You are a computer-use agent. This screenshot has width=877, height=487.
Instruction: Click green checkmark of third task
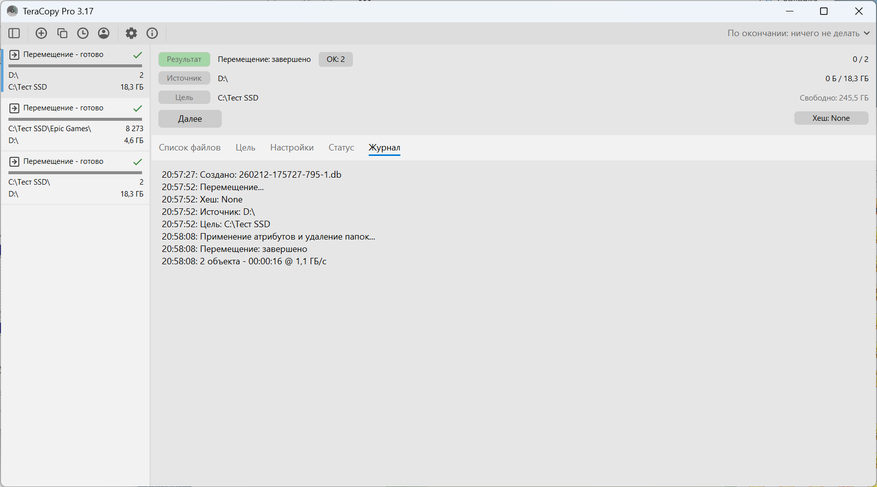[x=138, y=162]
